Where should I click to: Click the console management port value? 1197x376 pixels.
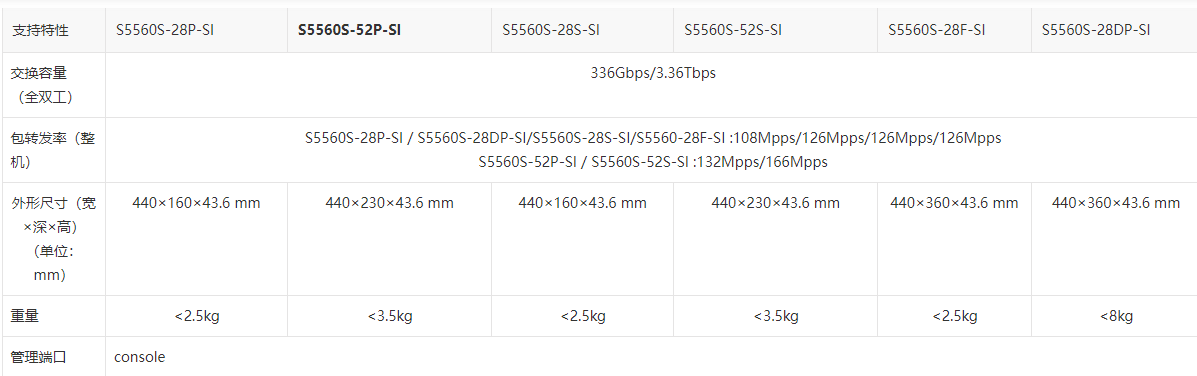pyautogui.click(x=140, y=357)
